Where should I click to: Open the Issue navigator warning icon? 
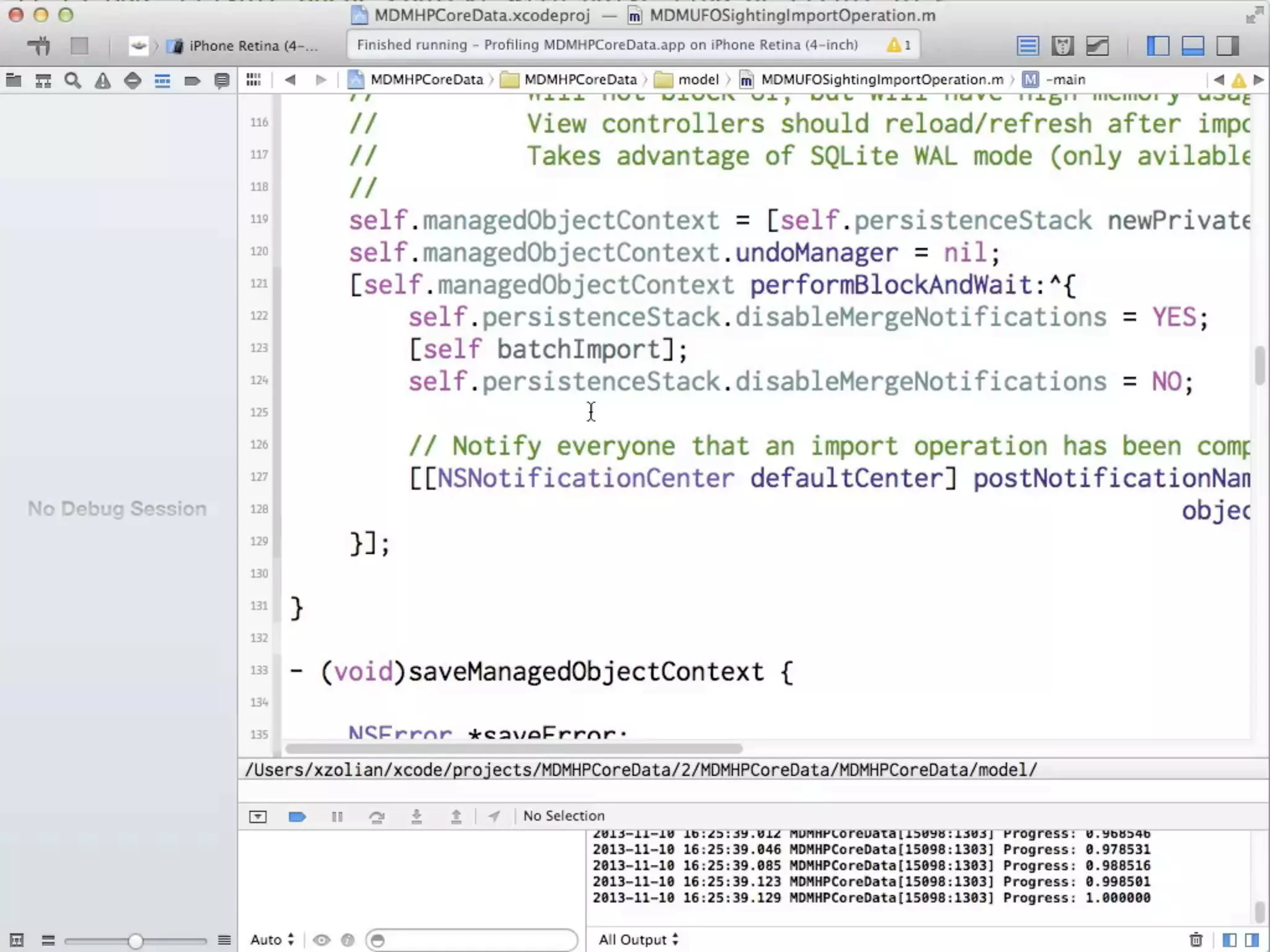102,81
